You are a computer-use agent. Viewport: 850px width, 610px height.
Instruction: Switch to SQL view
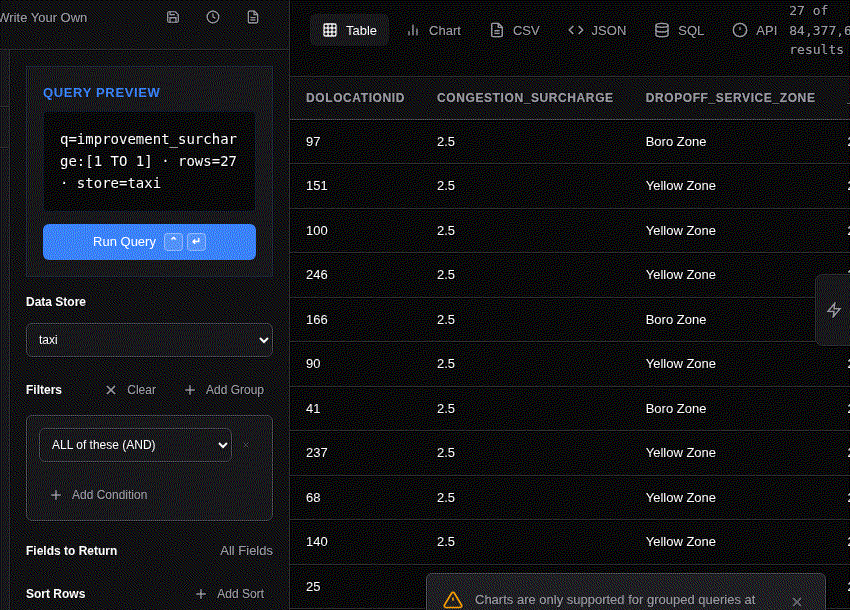click(679, 30)
